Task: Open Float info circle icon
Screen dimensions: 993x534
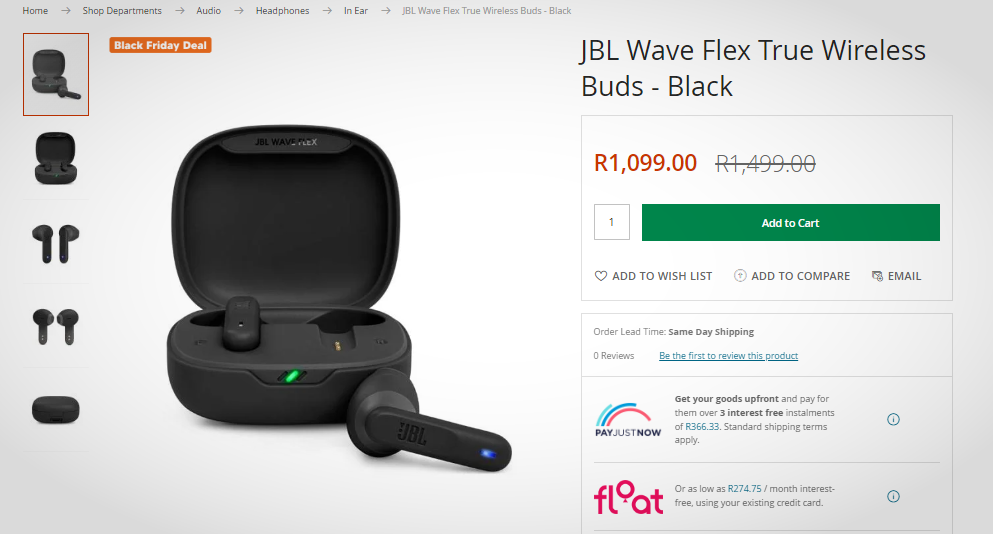Action: tap(893, 496)
